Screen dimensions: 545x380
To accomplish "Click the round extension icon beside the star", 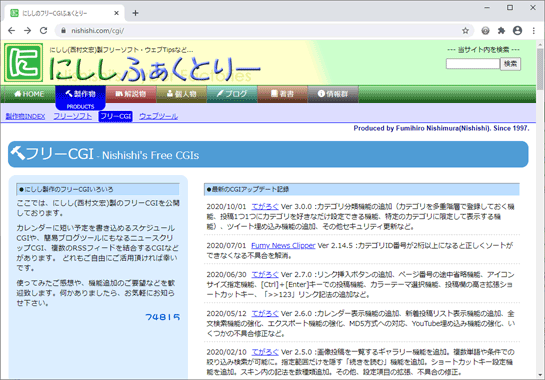I will coord(485,31).
